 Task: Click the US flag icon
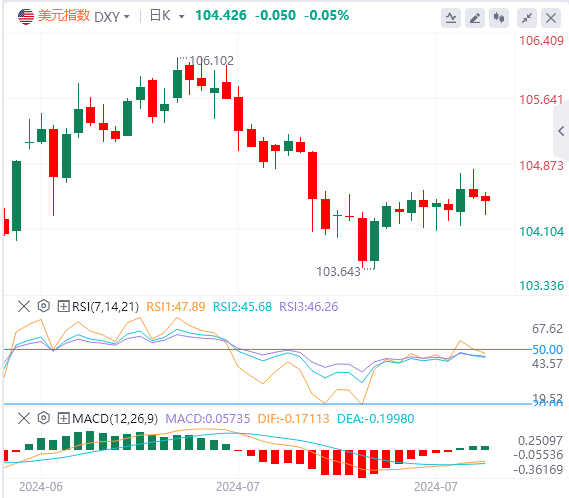coord(26,16)
